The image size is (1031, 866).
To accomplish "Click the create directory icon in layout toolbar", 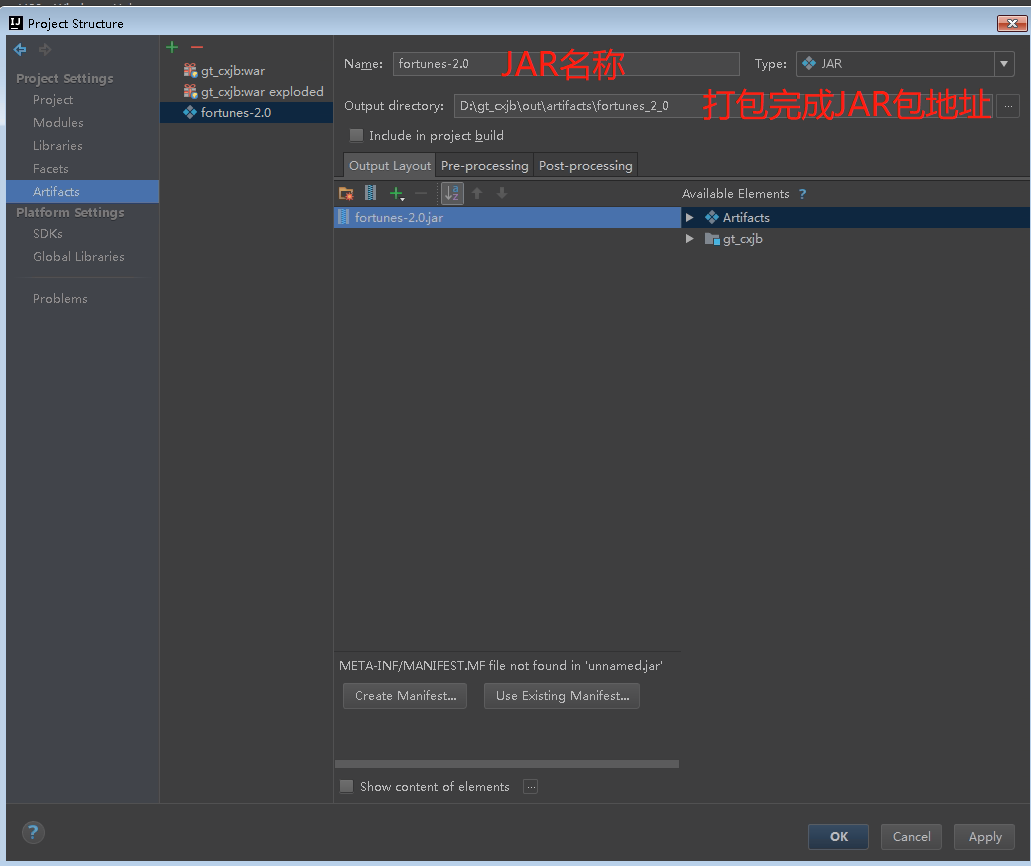I will (345, 193).
